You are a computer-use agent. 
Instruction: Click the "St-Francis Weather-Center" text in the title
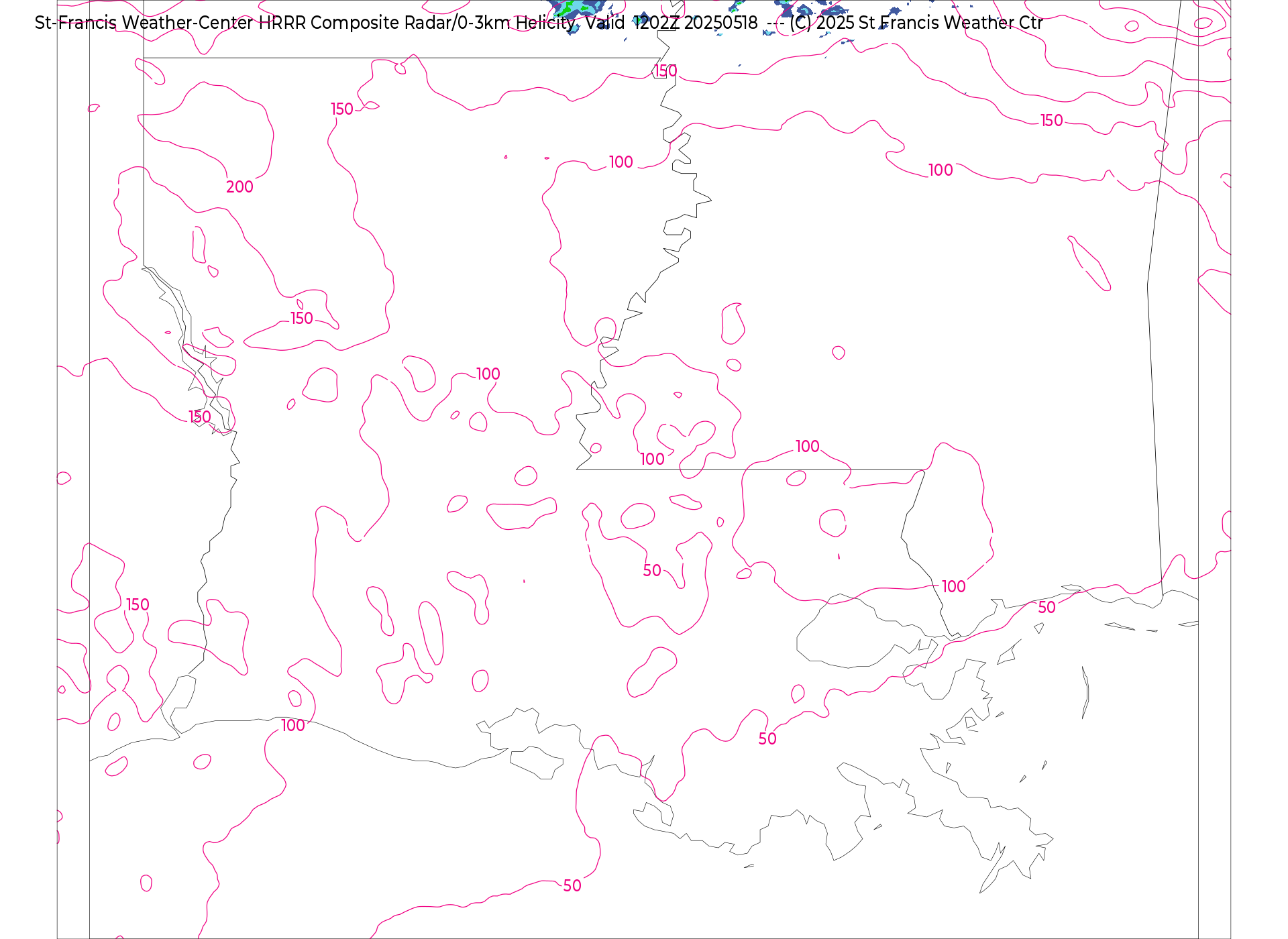tap(144, 23)
